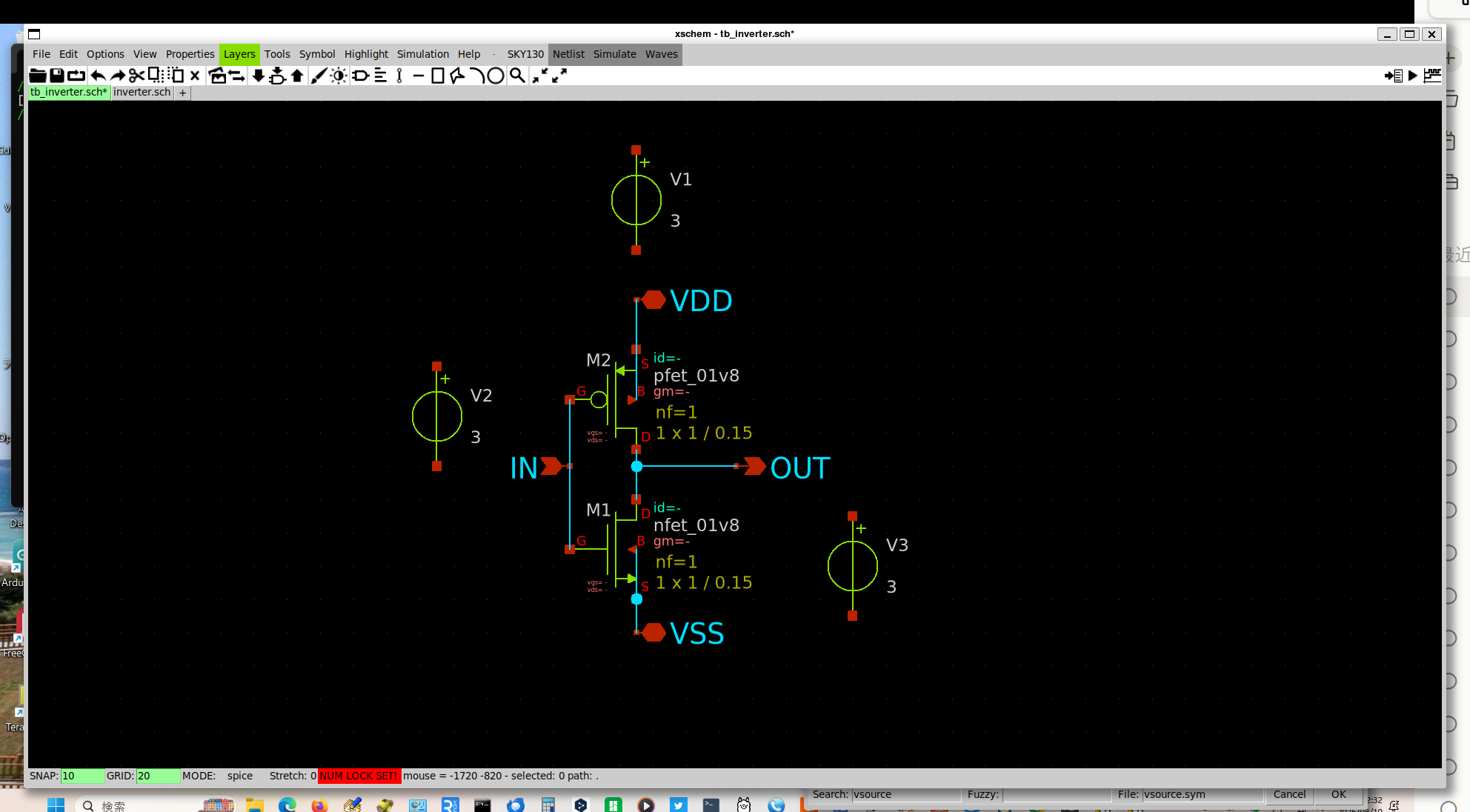Click the File field showing vsource.sym

[x=1203, y=794]
